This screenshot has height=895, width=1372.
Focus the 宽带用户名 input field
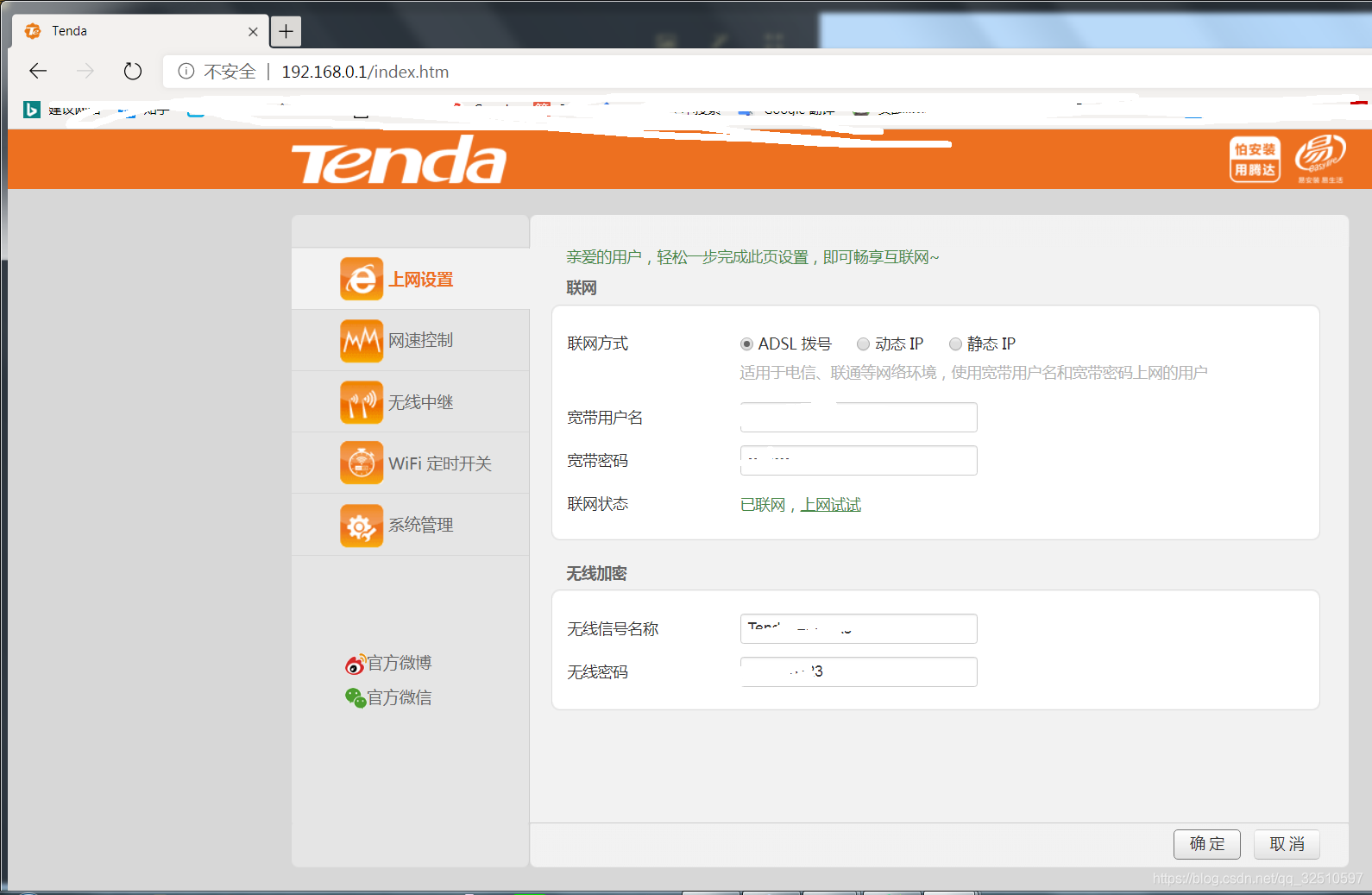tap(859, 417)
